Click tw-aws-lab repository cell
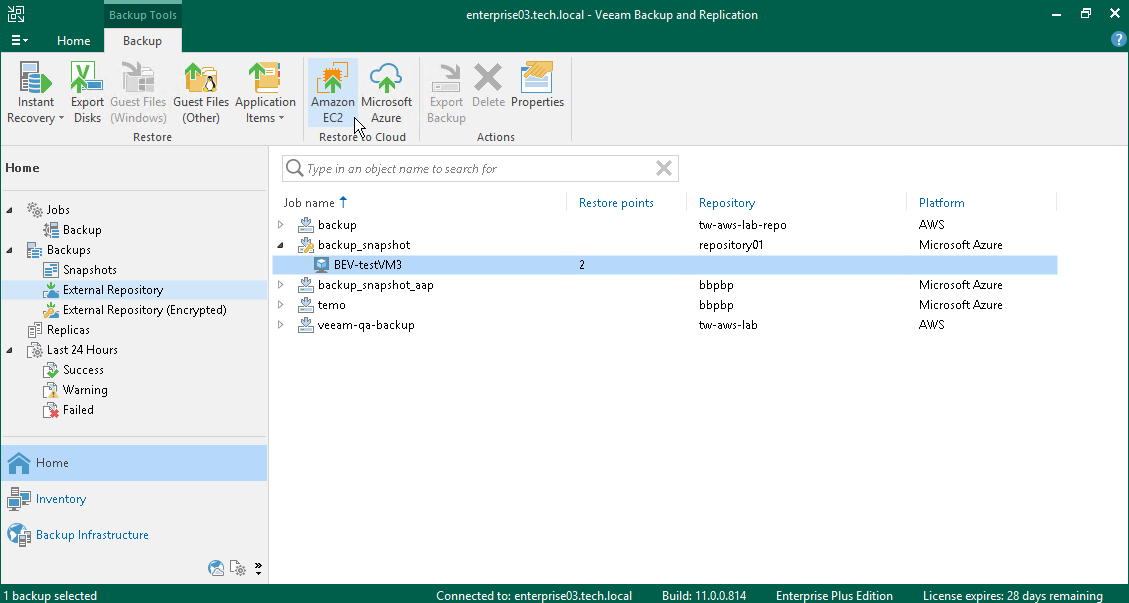The height and width of the screenshot is (603, 1129). [x=728, y=325]
